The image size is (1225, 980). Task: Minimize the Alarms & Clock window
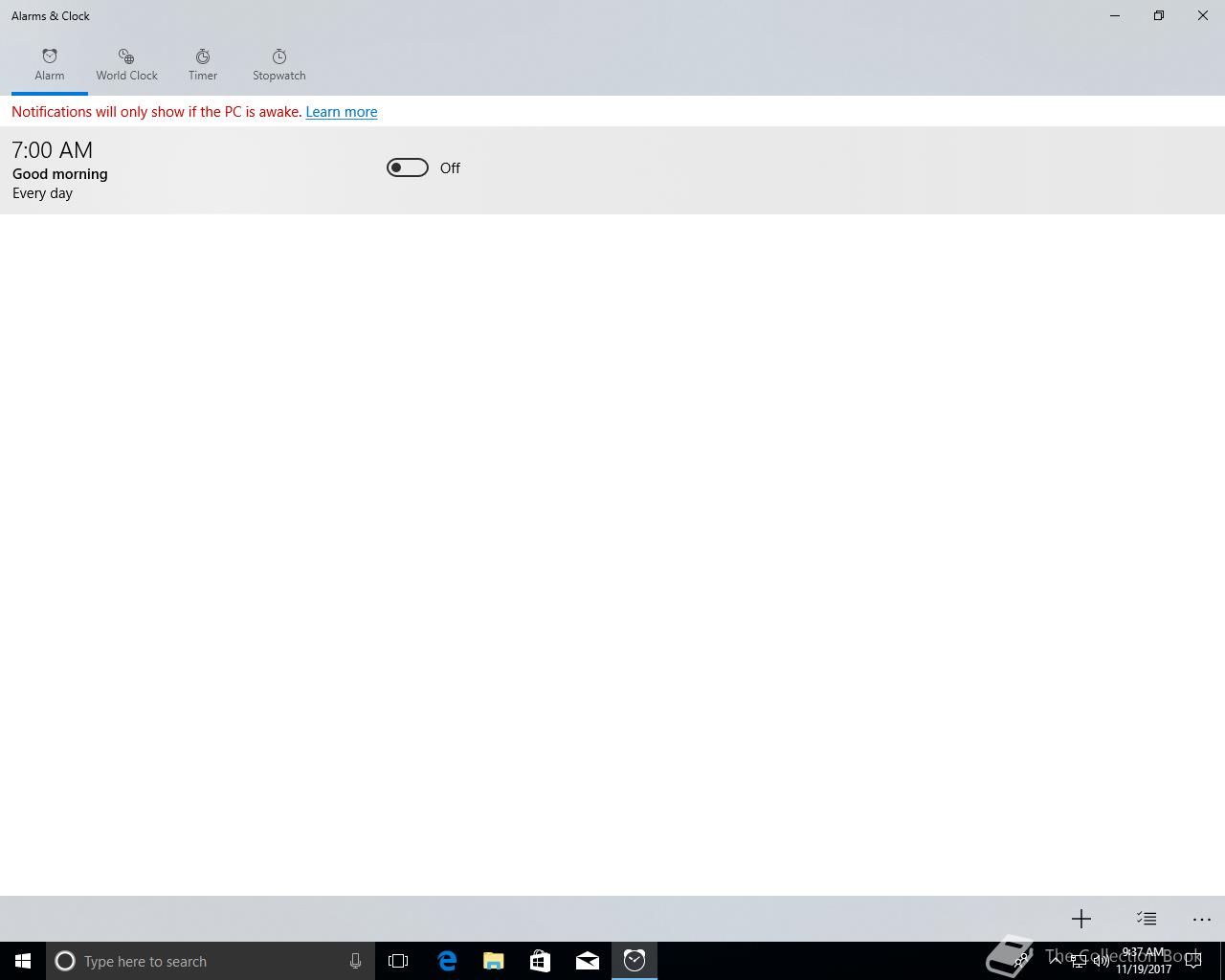click(1115, 15)
